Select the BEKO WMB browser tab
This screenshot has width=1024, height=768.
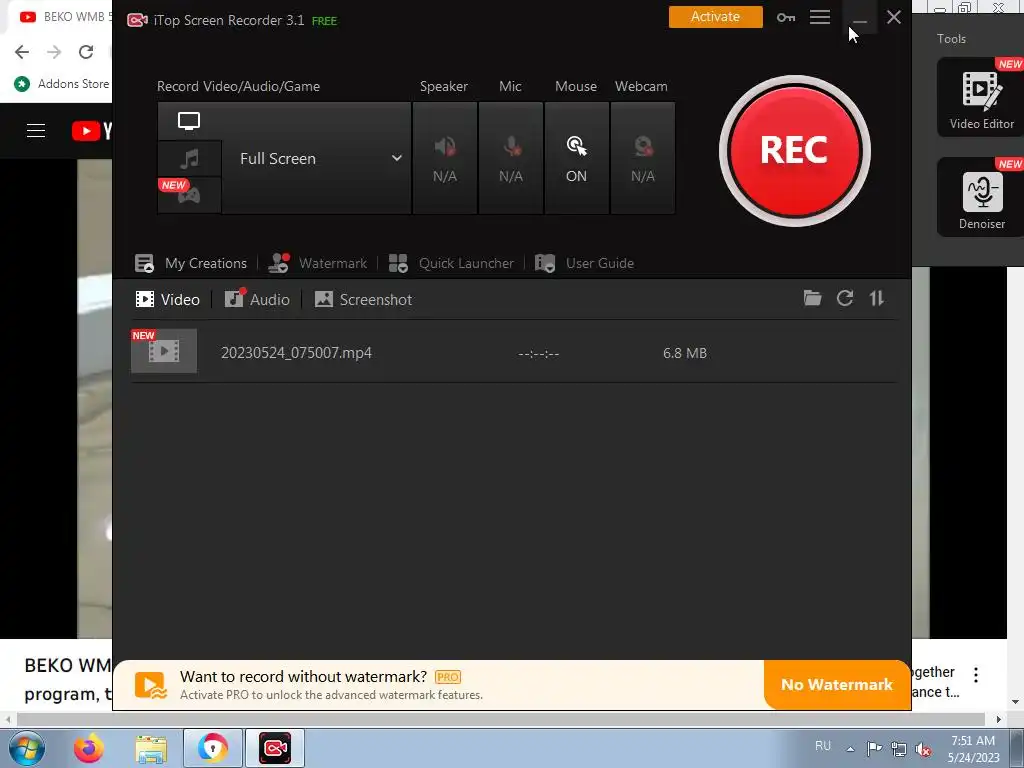60,17
